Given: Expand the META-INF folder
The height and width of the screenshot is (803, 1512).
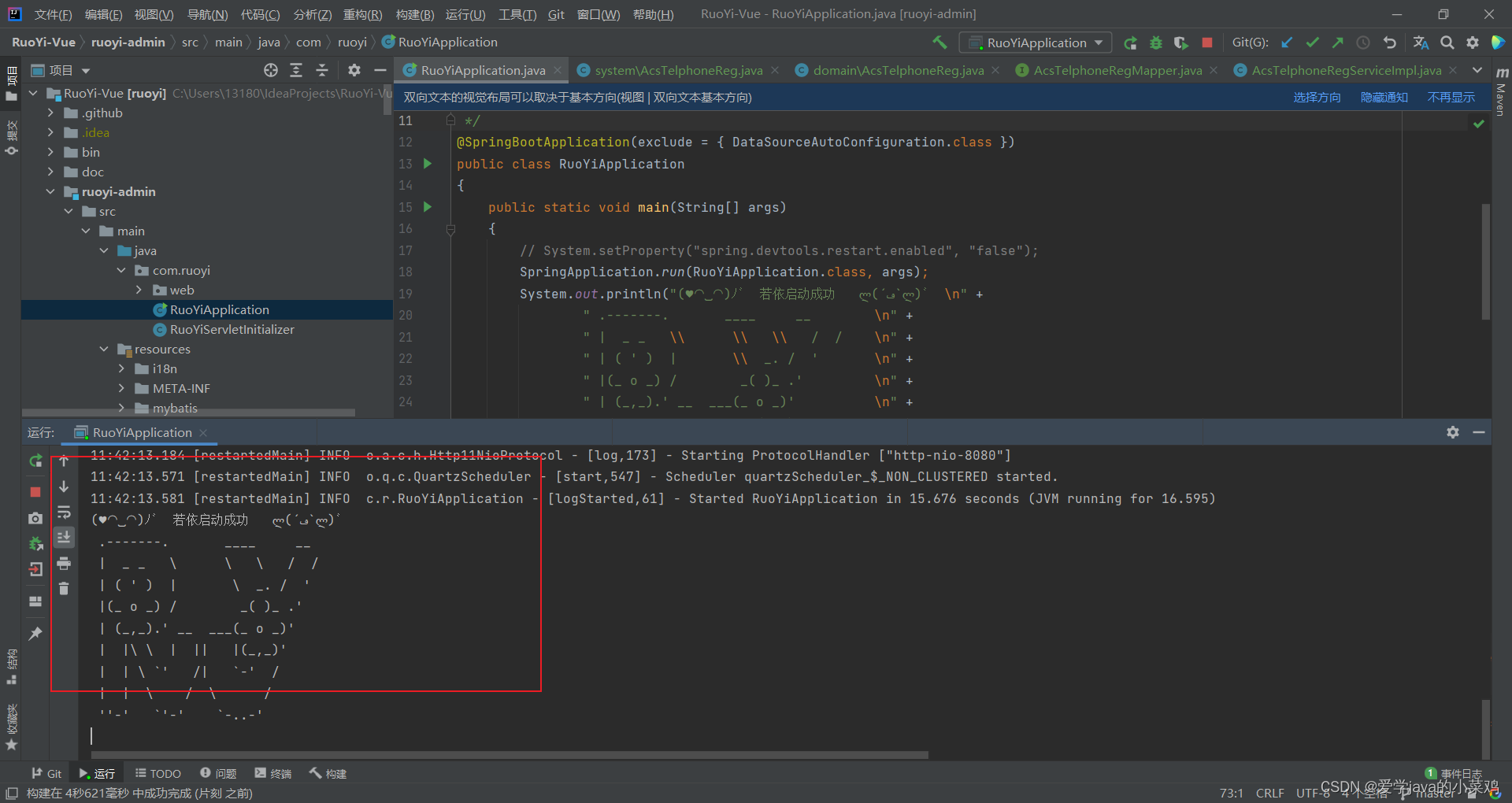Looking at the screenshot, I should [121, 388].
